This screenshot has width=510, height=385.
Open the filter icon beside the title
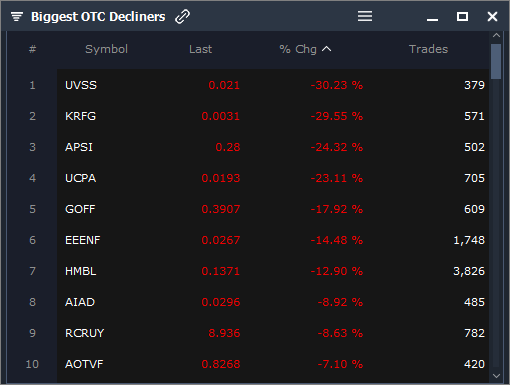coord(17,16)
